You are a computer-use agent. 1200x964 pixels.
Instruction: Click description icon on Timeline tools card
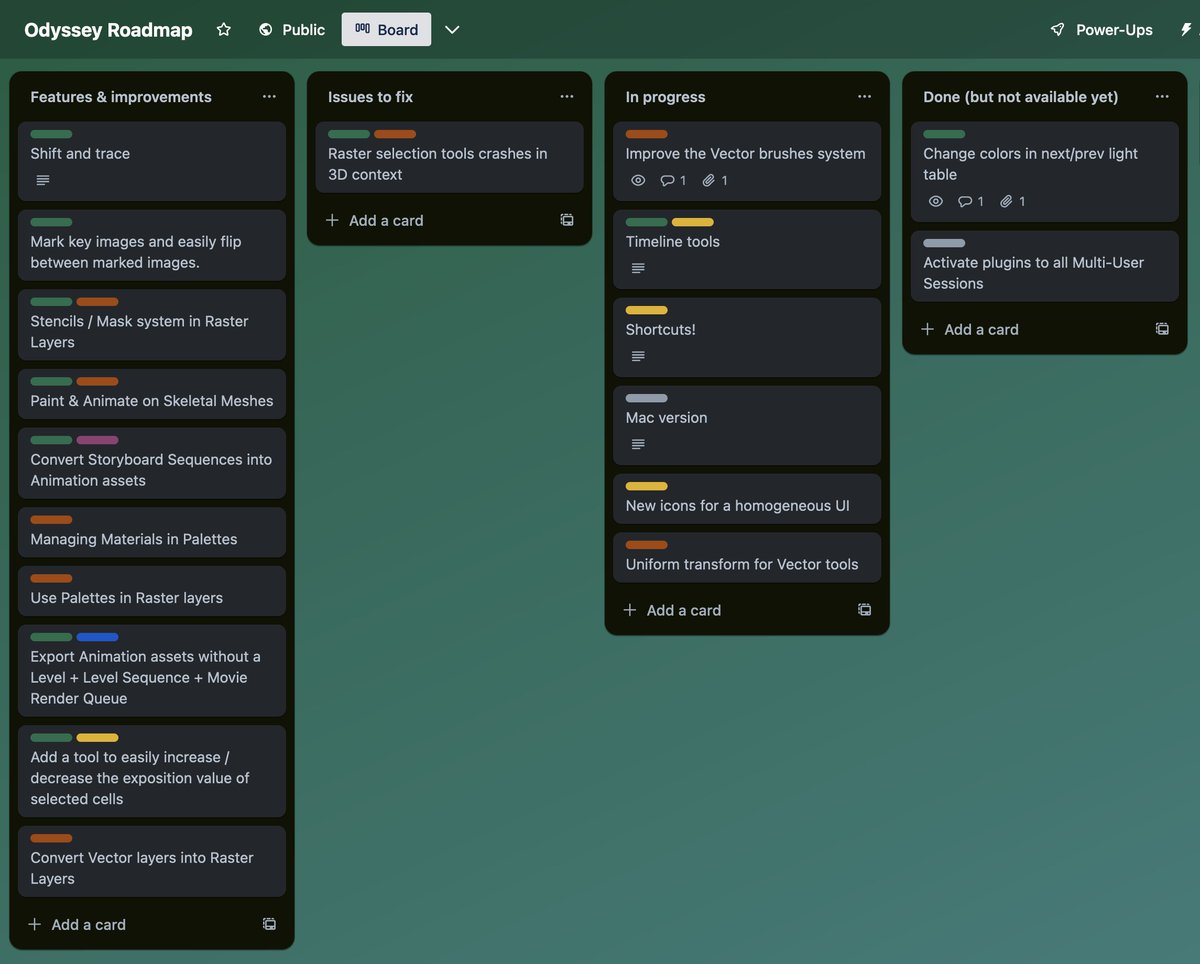638,268
